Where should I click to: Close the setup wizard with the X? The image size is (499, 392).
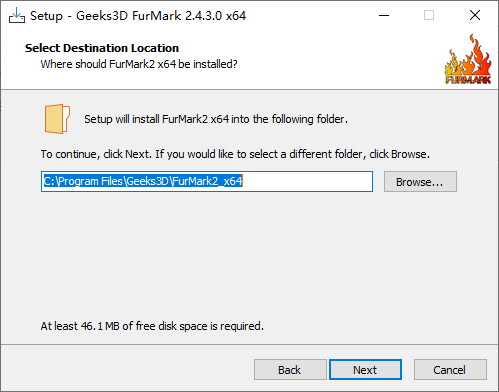475,15
